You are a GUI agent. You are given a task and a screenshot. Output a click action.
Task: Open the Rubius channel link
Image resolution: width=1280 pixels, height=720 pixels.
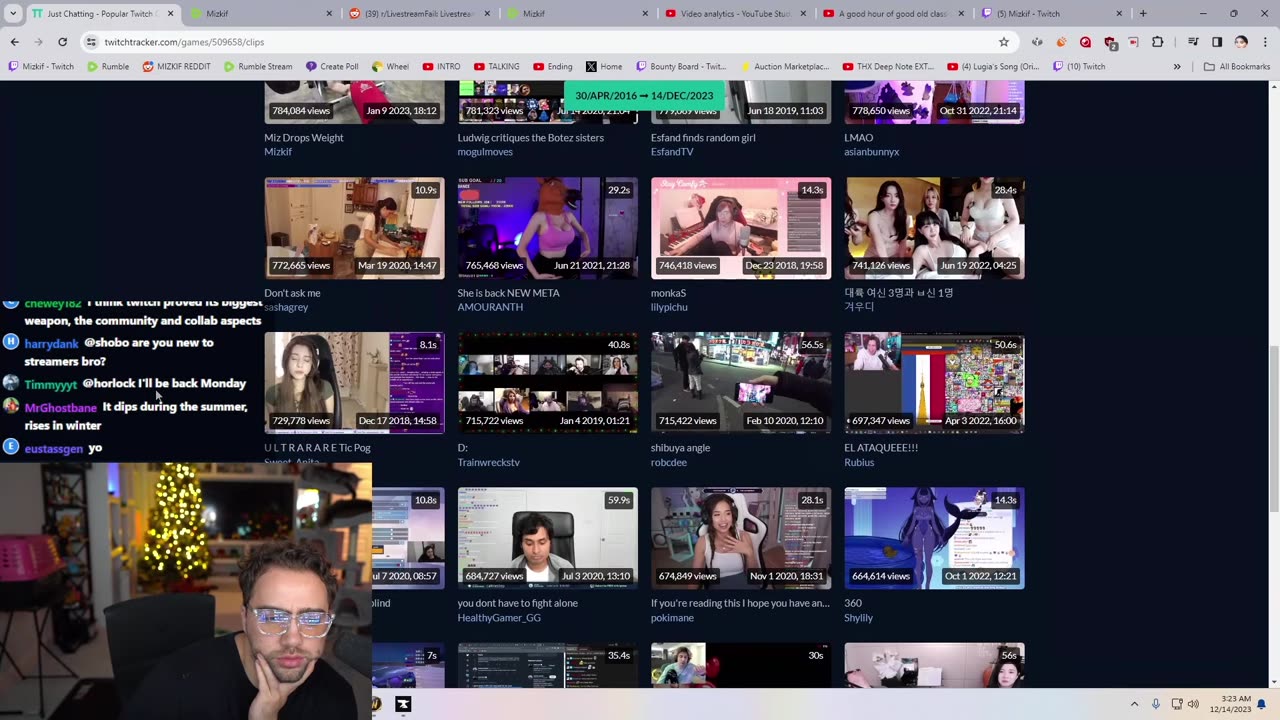pyautogui.click(x=859, y=462)
